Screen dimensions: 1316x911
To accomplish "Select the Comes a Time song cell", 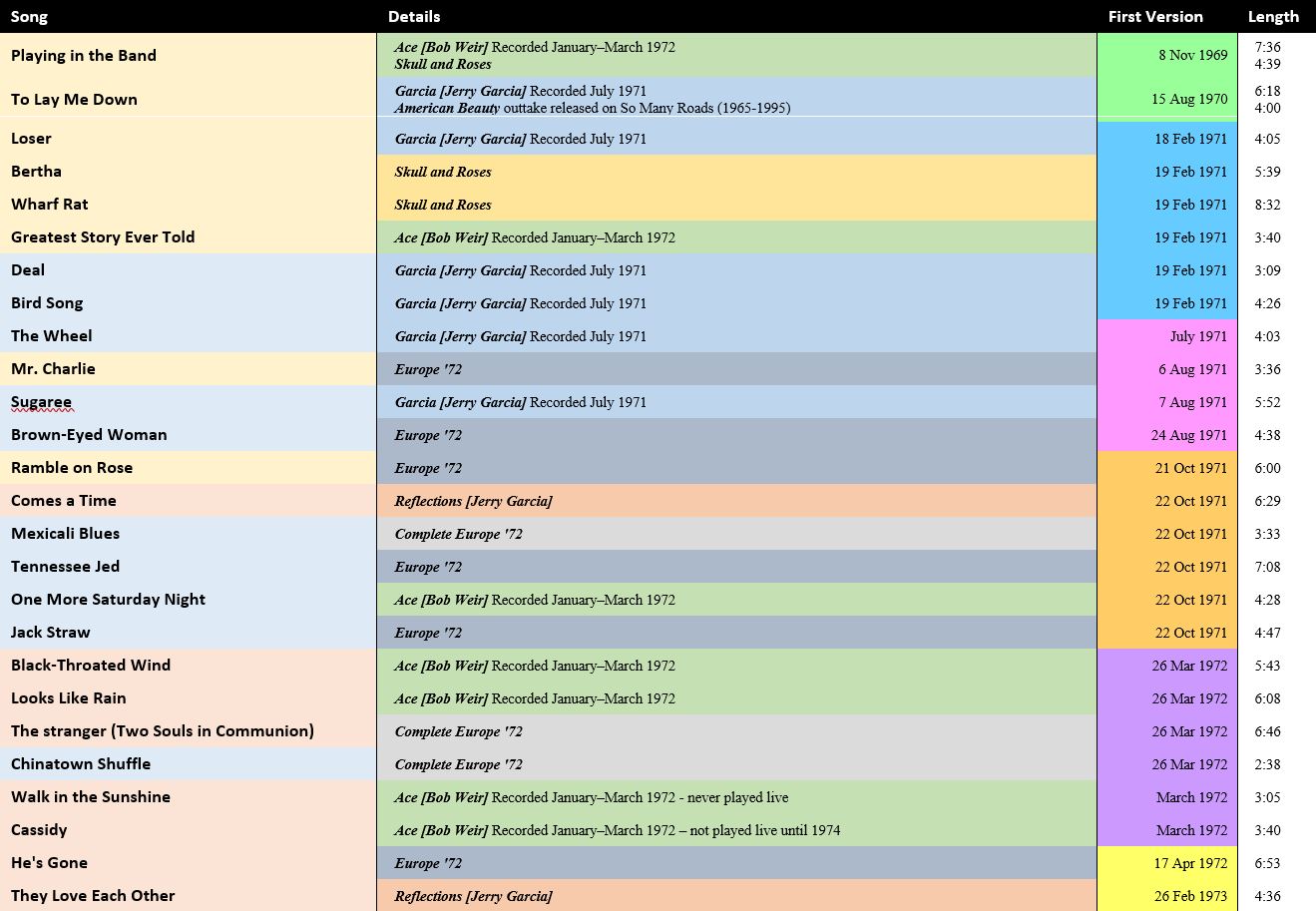I will tap(188, 500).
